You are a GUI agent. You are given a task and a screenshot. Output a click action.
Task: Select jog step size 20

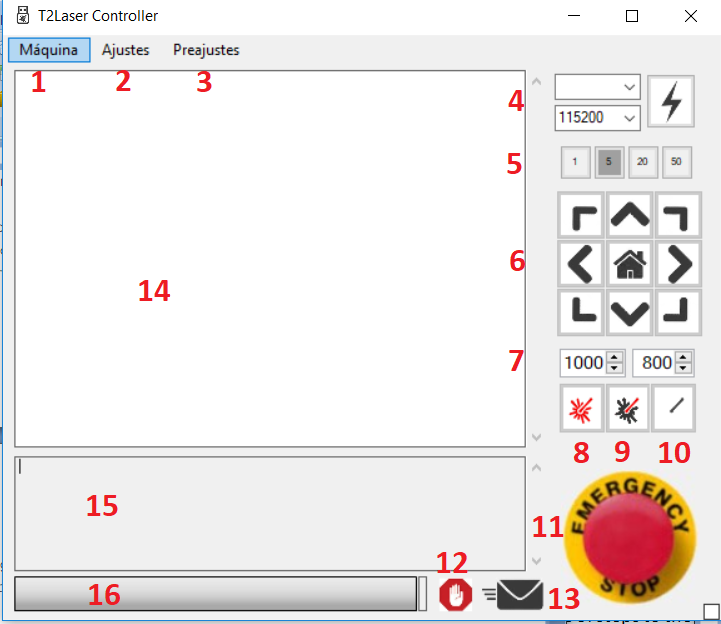[x=643, y=162]
